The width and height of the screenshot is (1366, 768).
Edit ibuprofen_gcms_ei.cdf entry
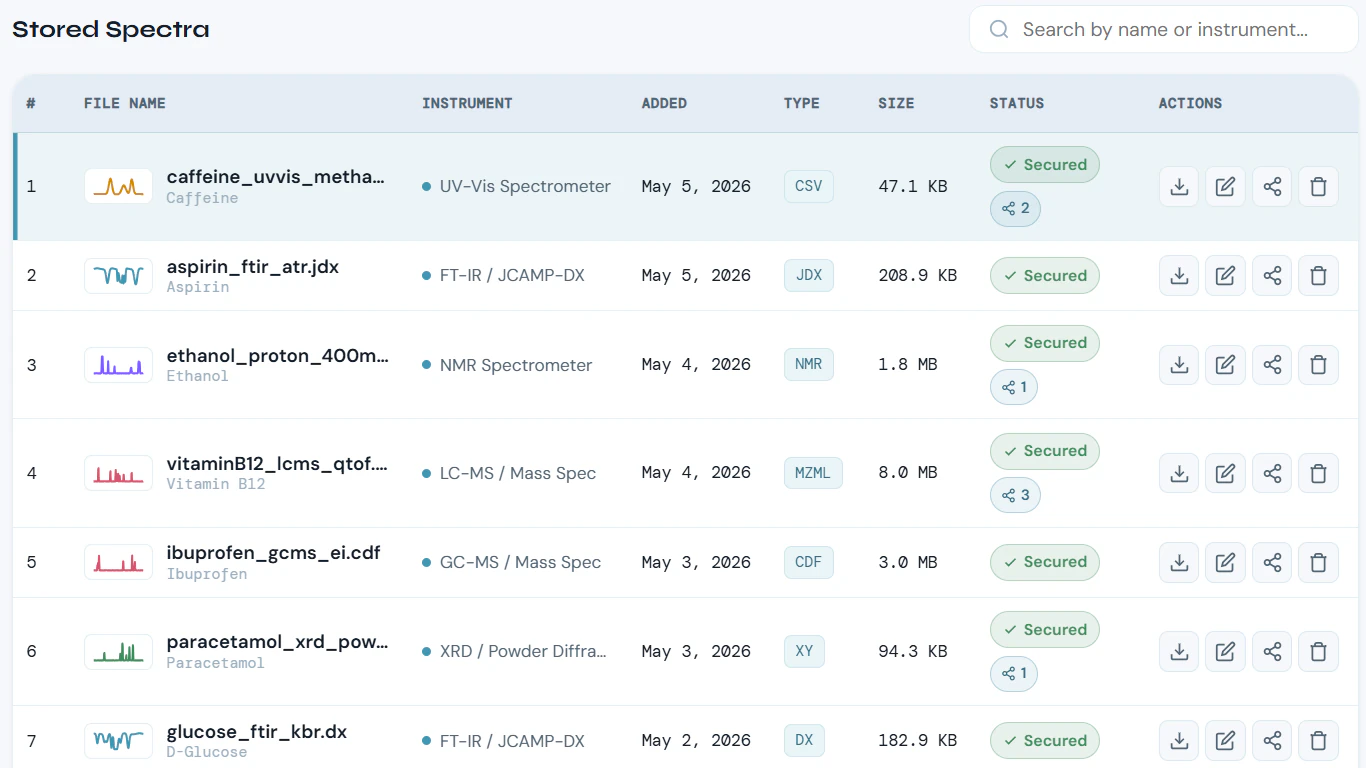[x=1225, y=563]
